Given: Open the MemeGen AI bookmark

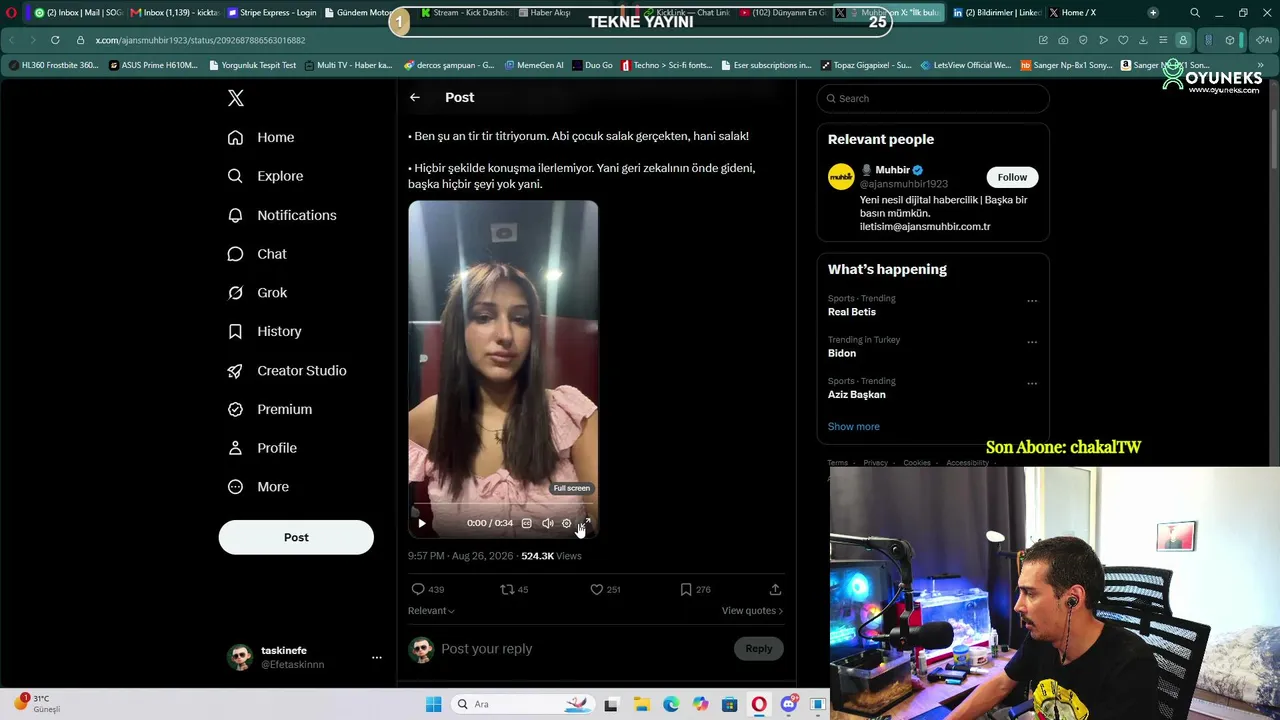Looking at the screenshot, I should (x=534, y=65).
